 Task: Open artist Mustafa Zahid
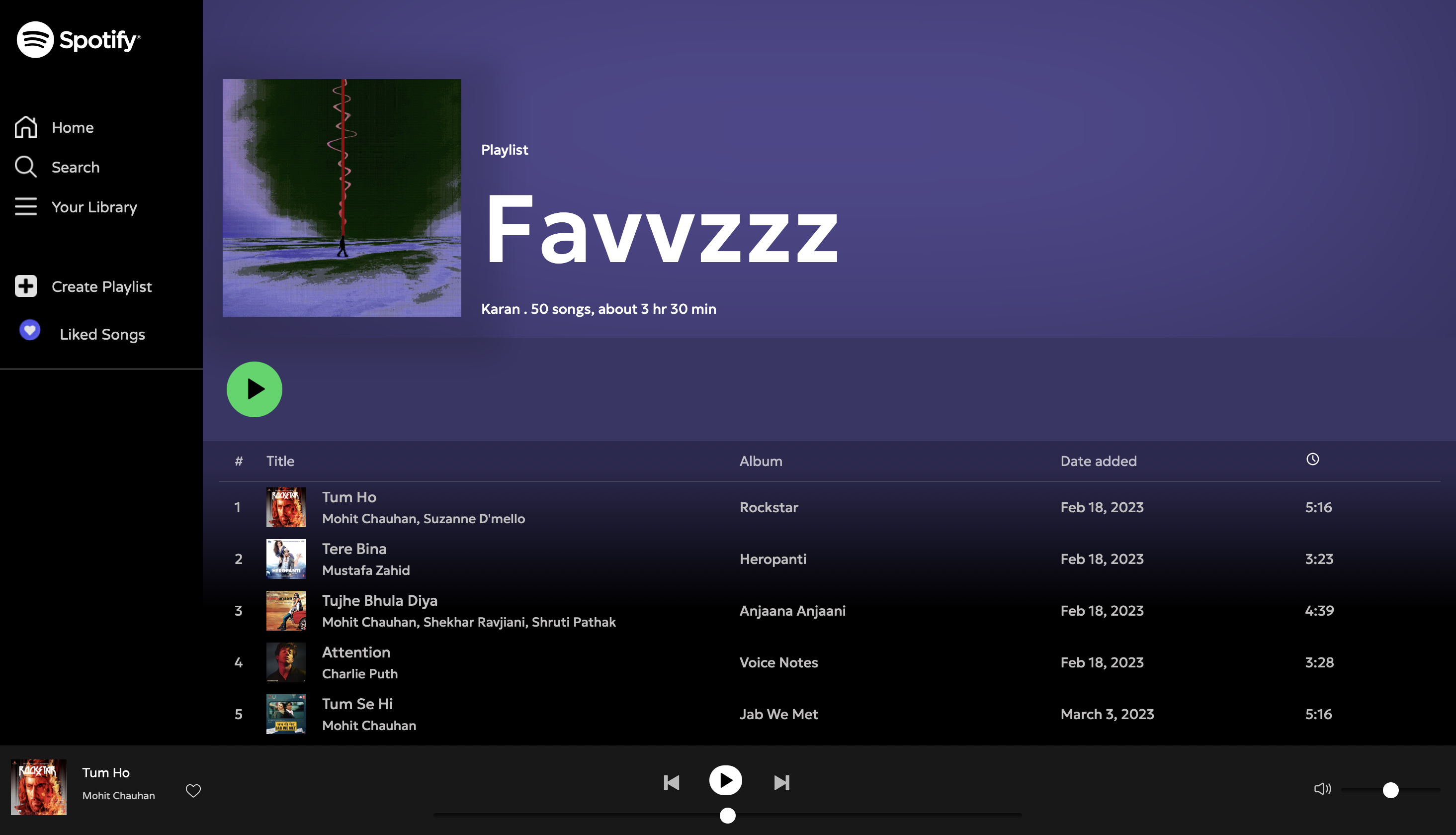(366, 570)
